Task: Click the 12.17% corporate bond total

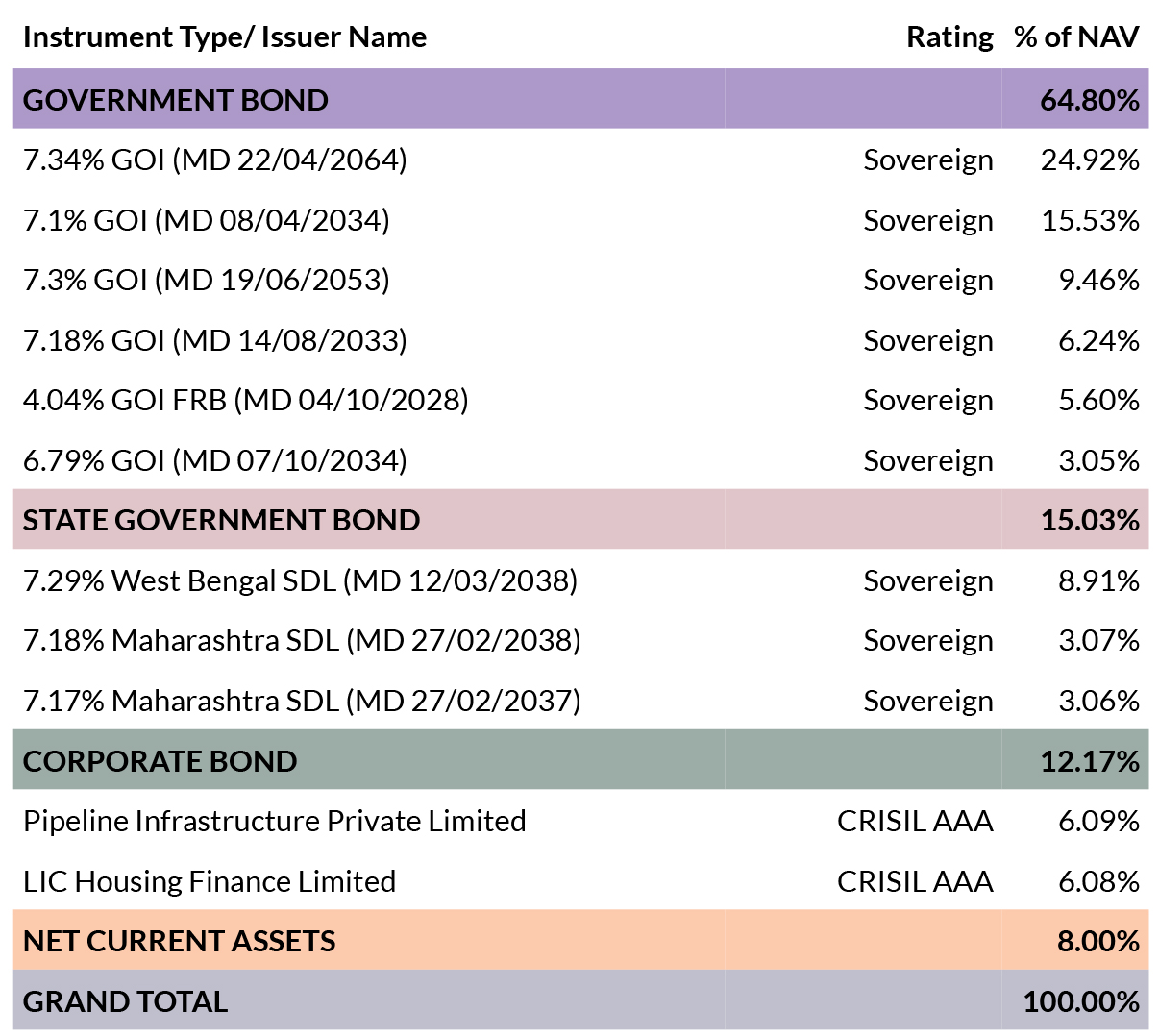Action: (x=1090, y=761)
